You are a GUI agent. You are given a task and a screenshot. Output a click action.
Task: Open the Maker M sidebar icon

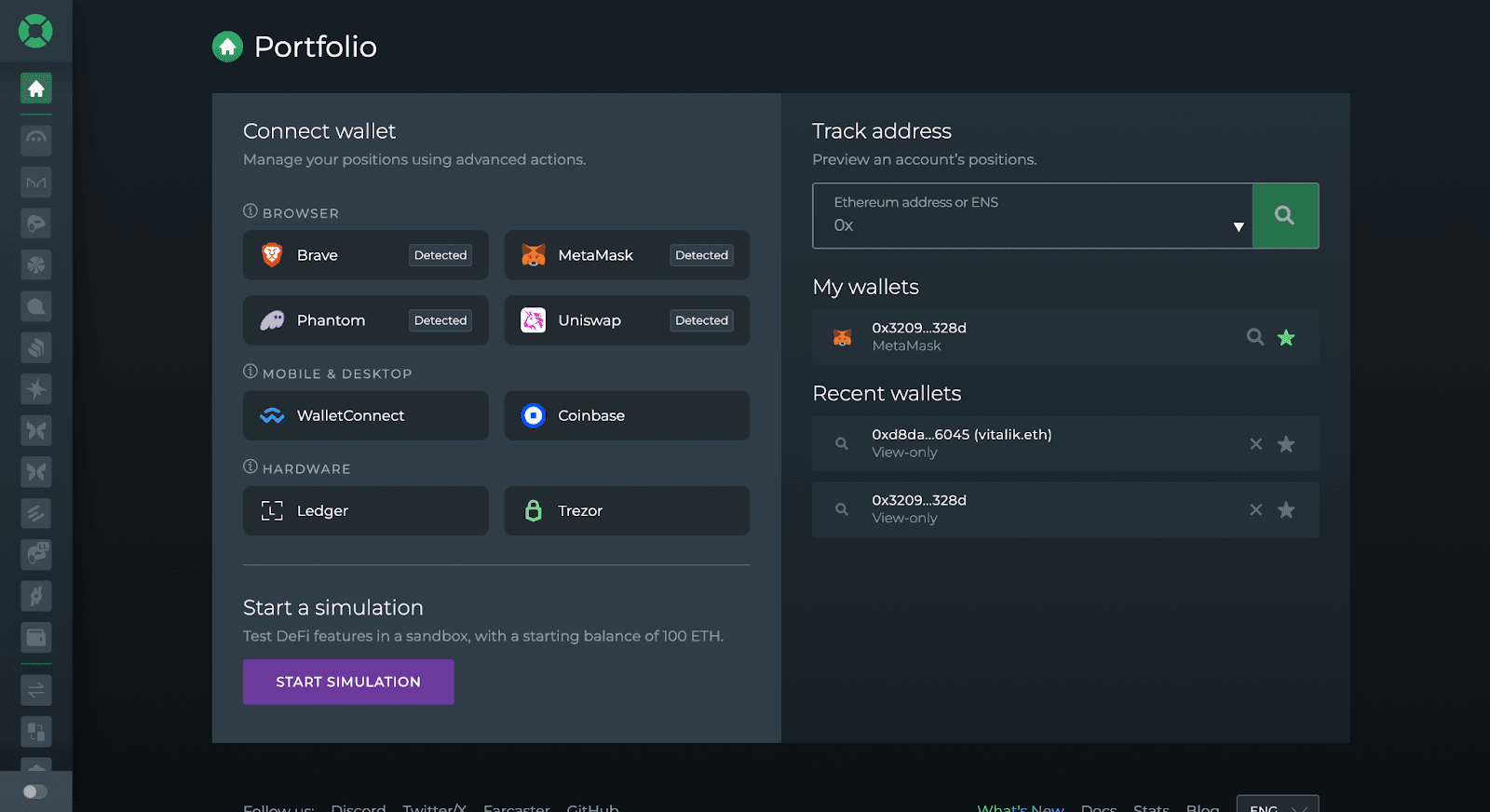[36, 182]
